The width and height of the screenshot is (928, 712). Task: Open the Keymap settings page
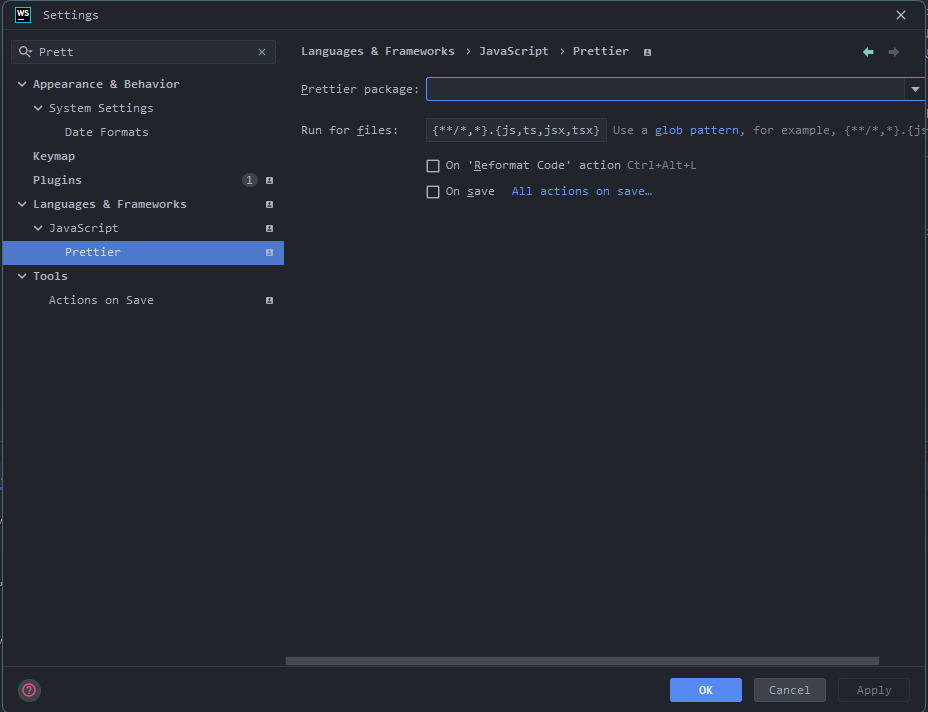click(54, 156)
